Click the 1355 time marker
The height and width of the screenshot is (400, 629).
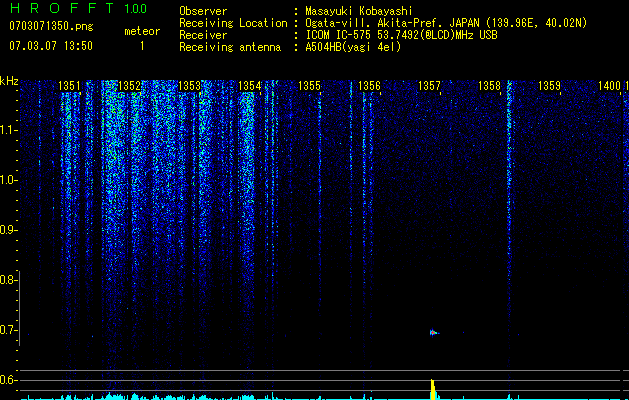tap(309, 86)
